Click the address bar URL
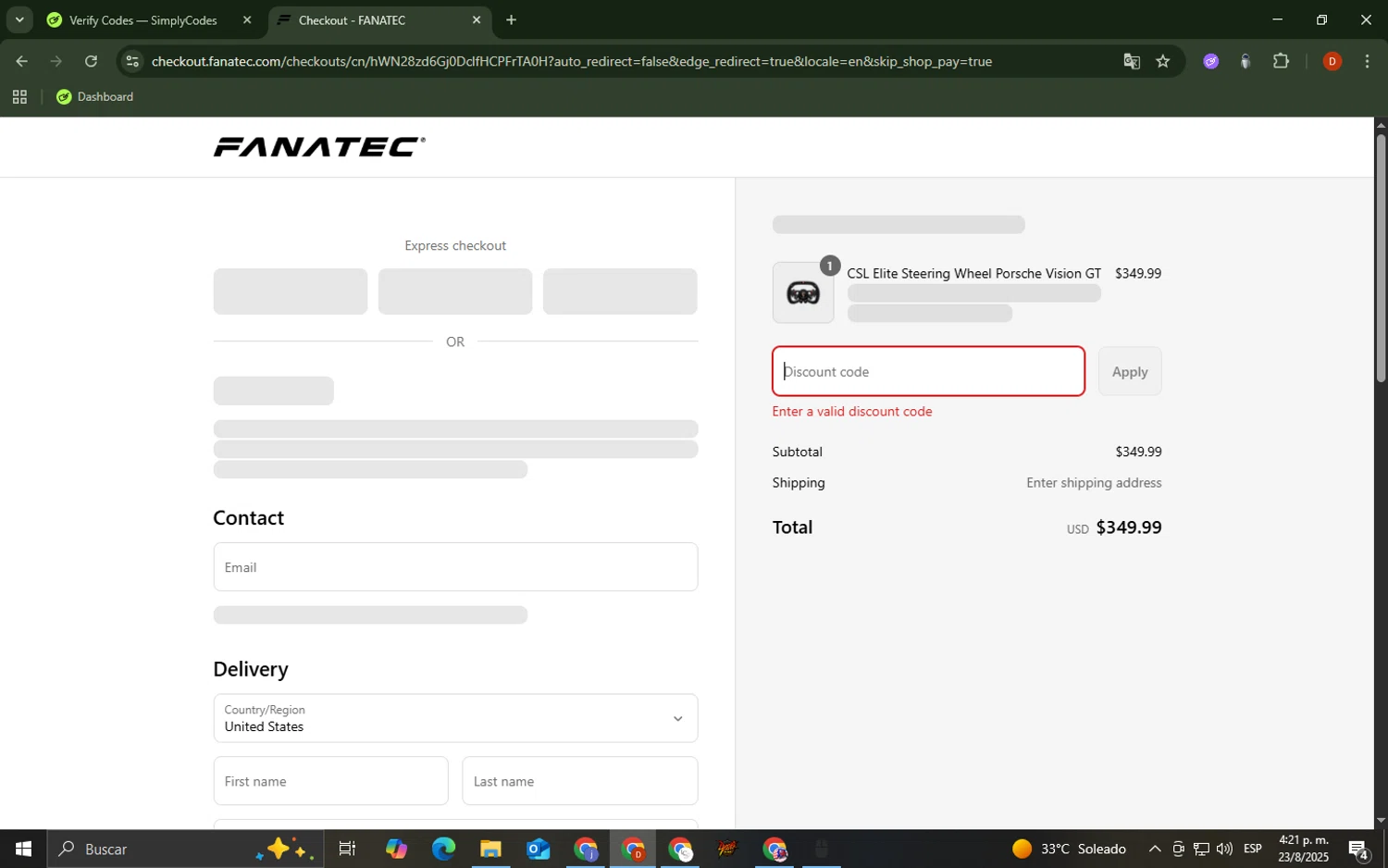This screenshot has width=1388, height=868. coord(571,61)
